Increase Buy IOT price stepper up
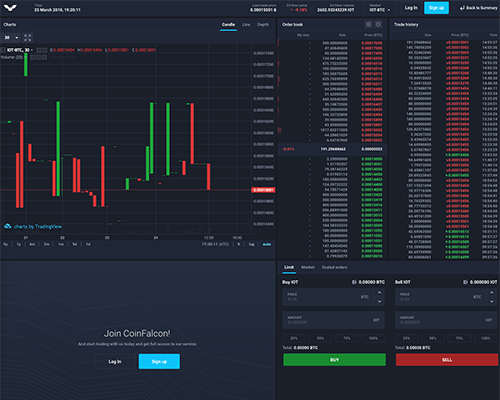Screen dimensions: 500x400 (x=379, y=292)
